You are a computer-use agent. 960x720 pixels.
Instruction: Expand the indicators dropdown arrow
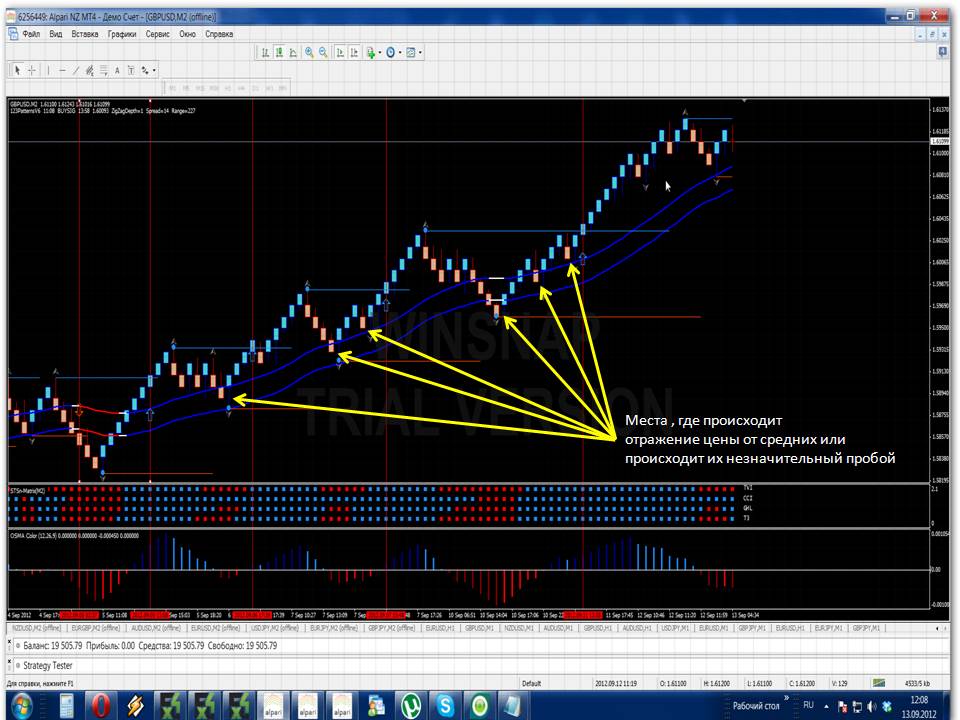[x=380, y=53]
